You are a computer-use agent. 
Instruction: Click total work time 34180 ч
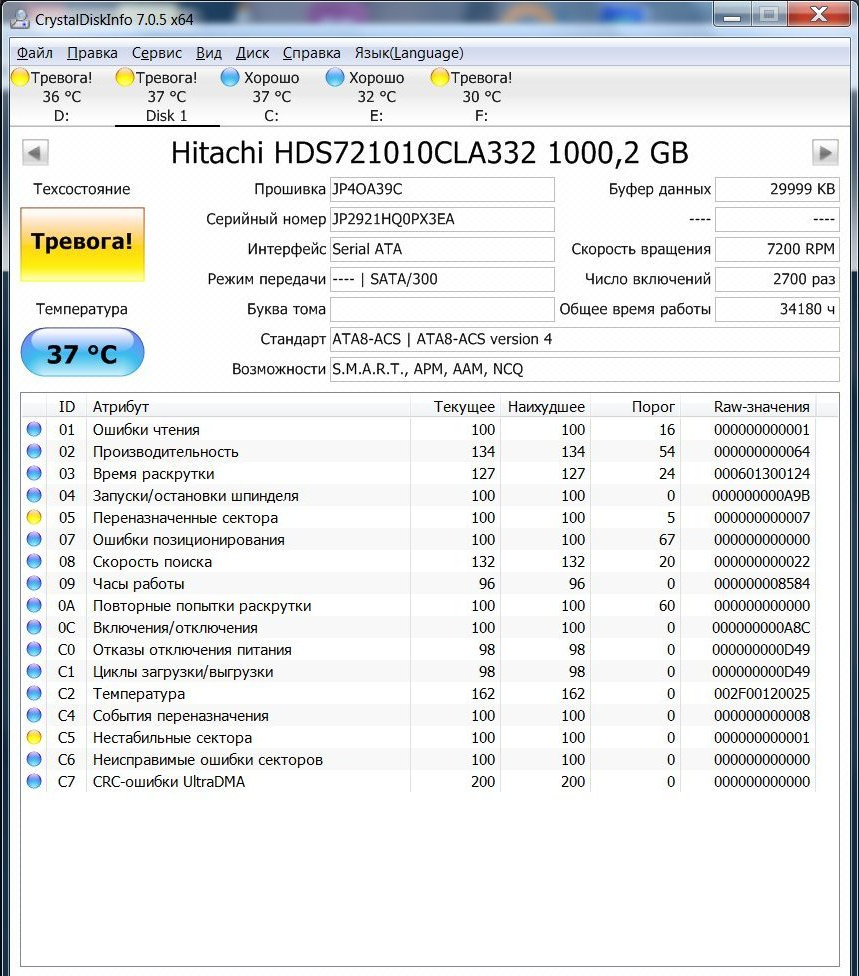tap(777, 309)
